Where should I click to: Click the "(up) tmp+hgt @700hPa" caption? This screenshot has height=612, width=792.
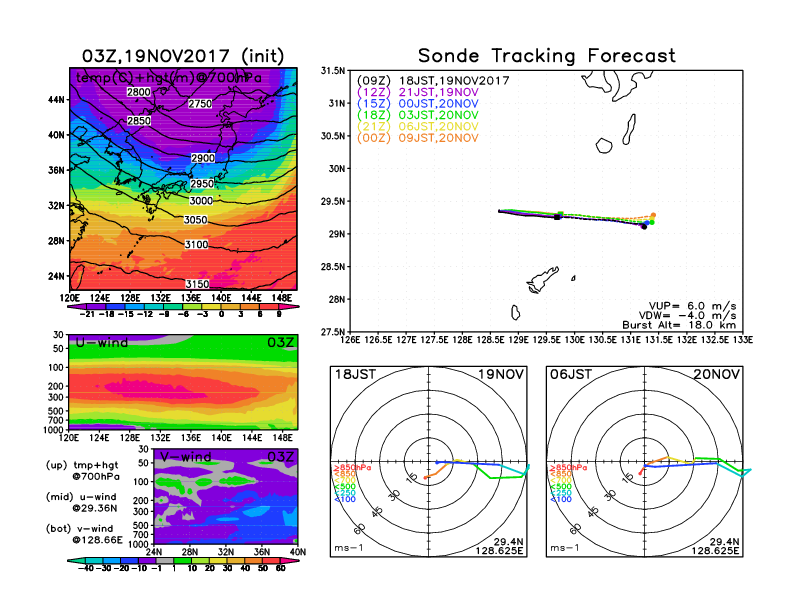click(82, 471)
